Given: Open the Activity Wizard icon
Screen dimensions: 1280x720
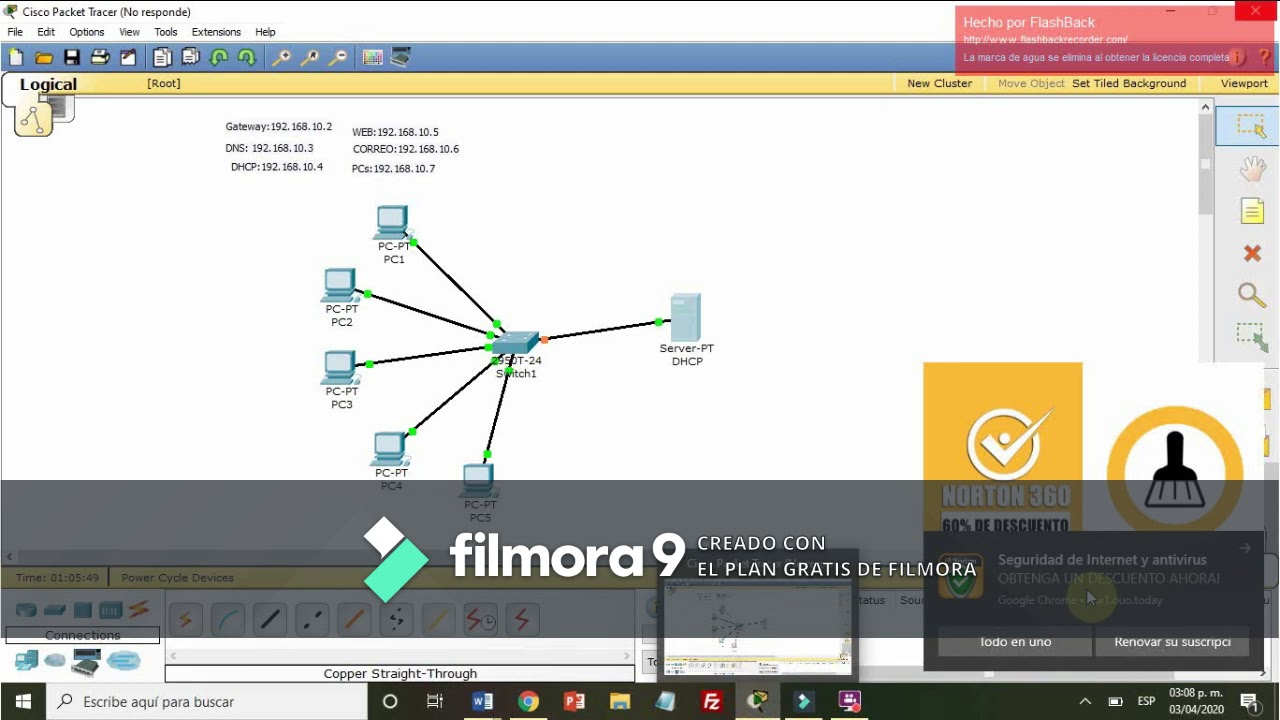Looking at the screenshot, I should [128, 58].
